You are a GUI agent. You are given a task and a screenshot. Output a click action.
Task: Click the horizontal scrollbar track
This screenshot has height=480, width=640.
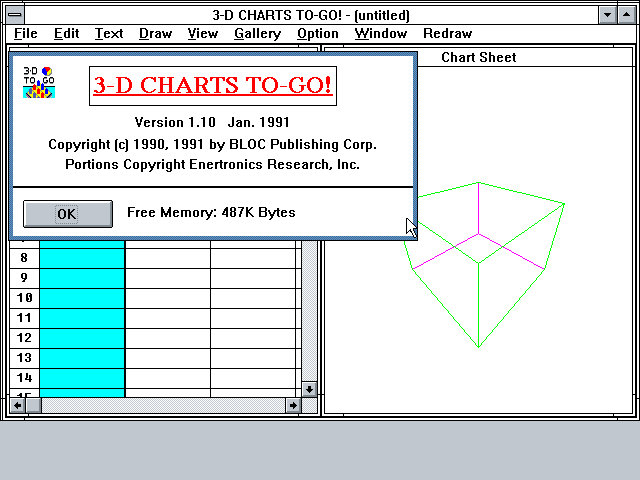click(x=163, y=405)
